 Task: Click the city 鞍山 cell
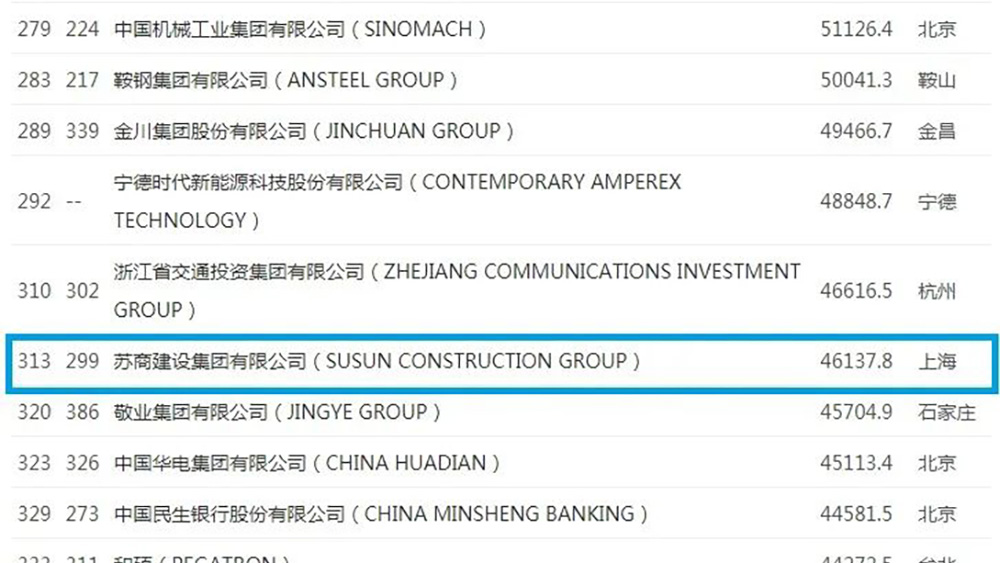pos(937,80)
